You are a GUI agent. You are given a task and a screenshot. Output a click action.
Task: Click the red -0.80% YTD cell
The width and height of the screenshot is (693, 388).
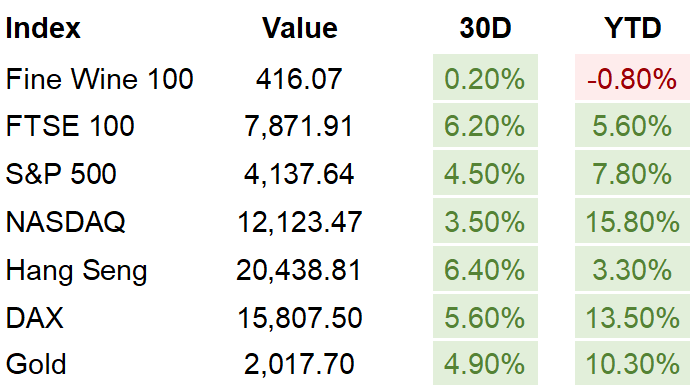[x=632, y=77]
